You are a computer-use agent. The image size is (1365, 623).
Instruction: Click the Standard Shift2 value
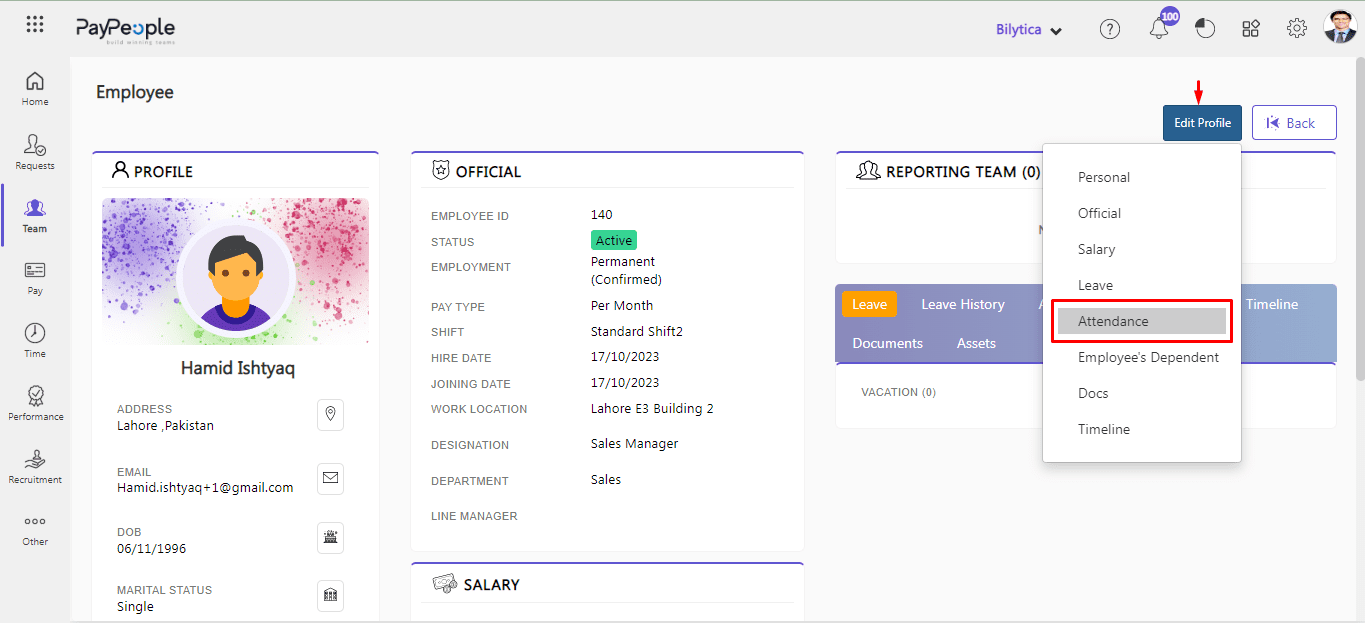tap(637, 331)
